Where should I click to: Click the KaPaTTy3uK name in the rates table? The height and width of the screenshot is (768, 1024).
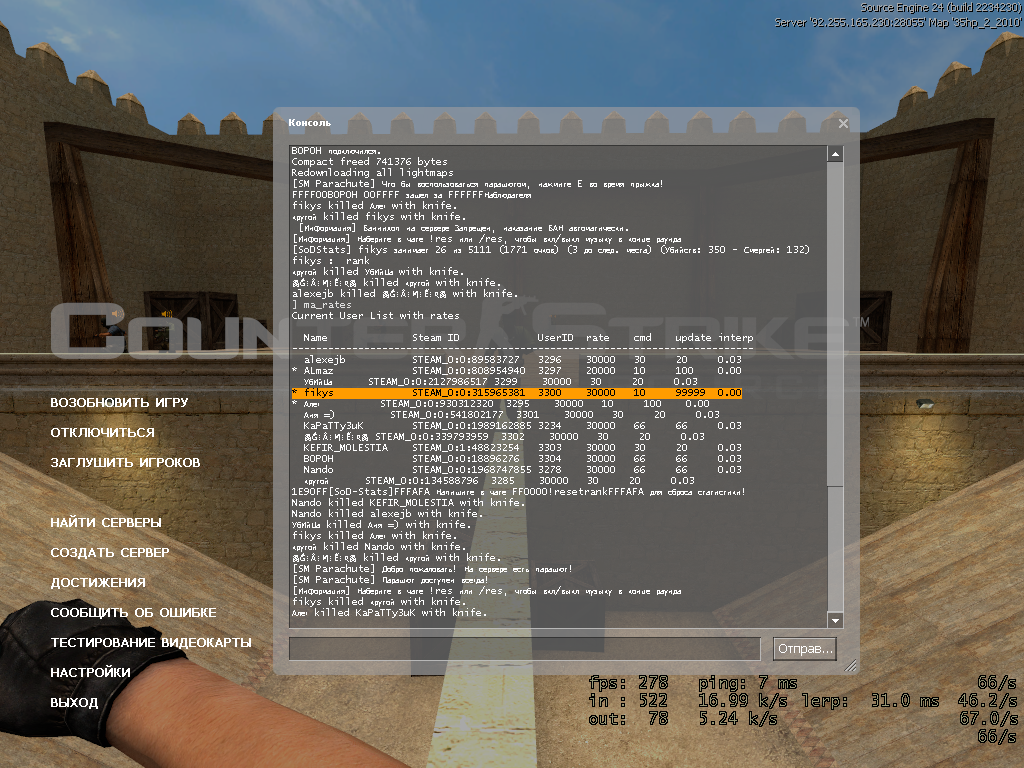pyautogui.click(x=333, y=425)
